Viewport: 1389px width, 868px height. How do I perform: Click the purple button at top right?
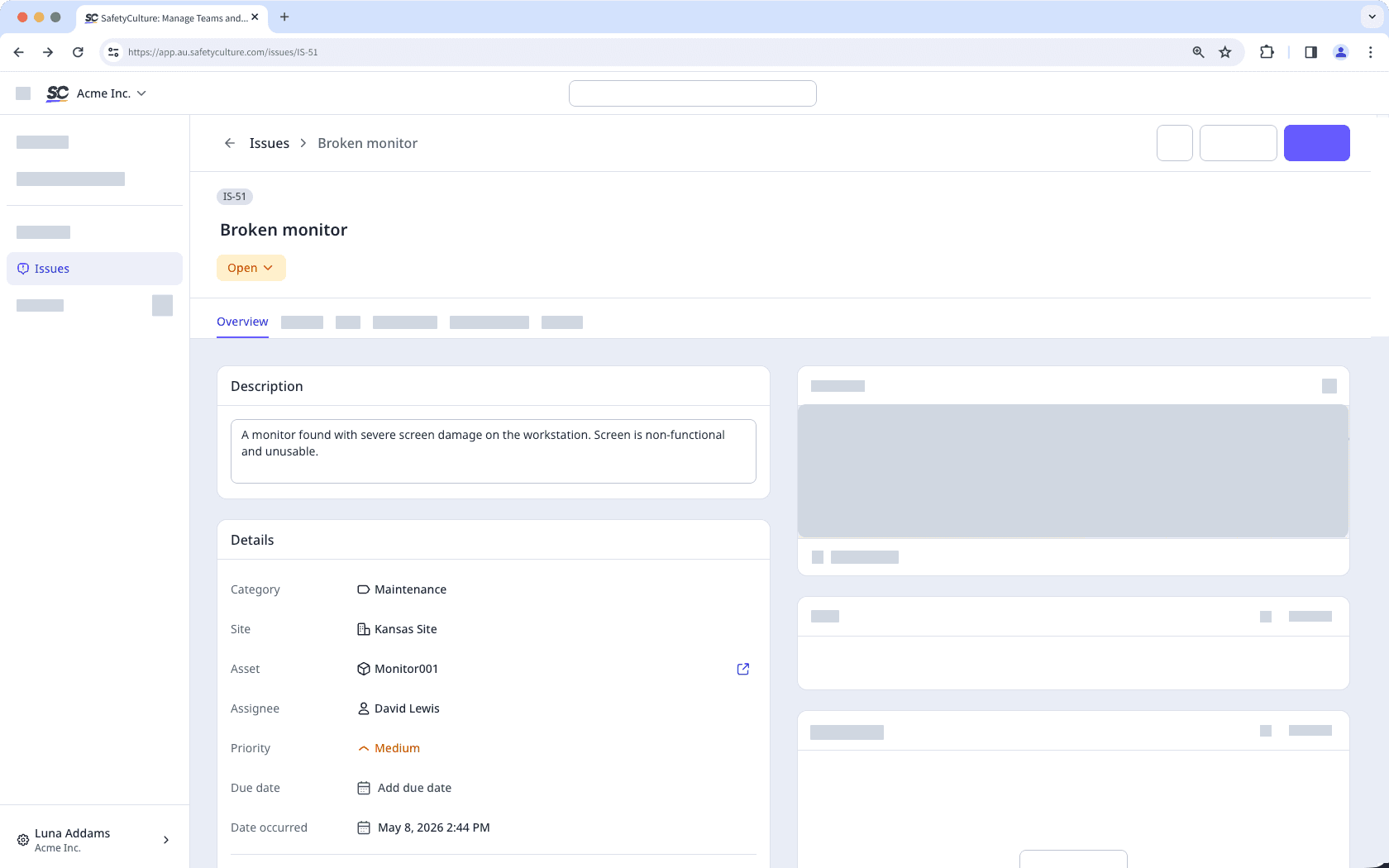coord(1317,143)
